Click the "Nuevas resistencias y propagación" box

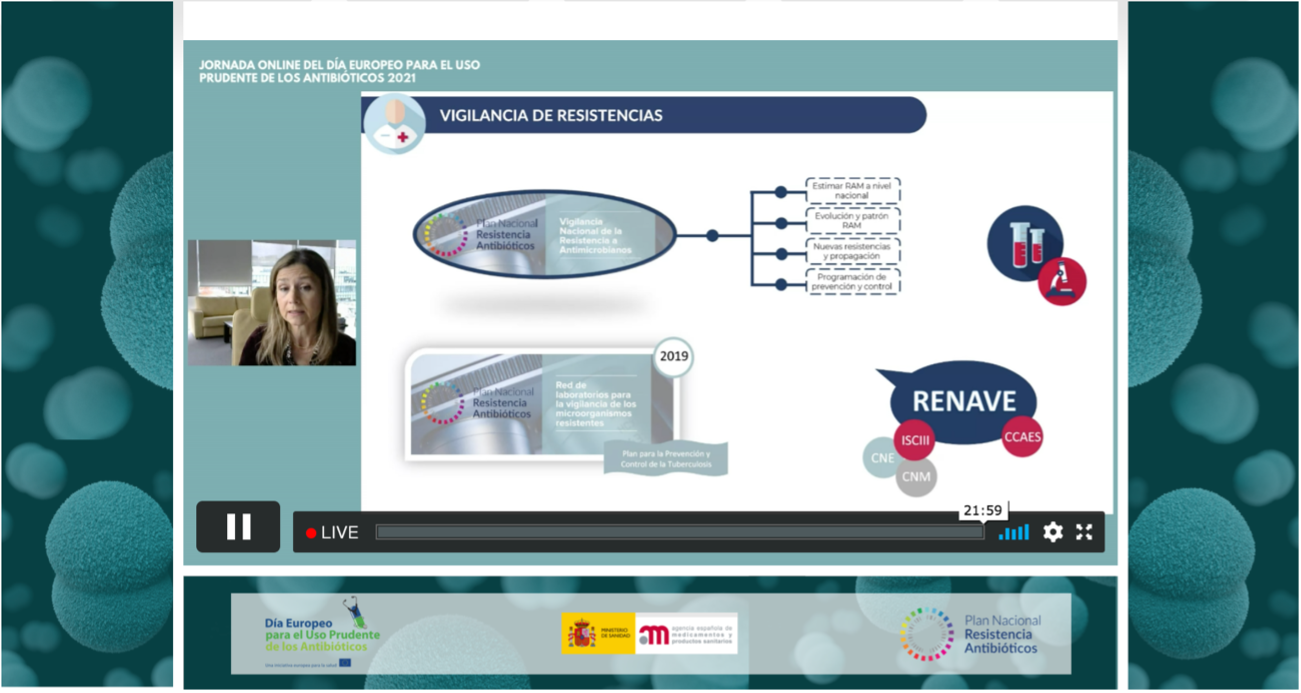tap(853, 251)
